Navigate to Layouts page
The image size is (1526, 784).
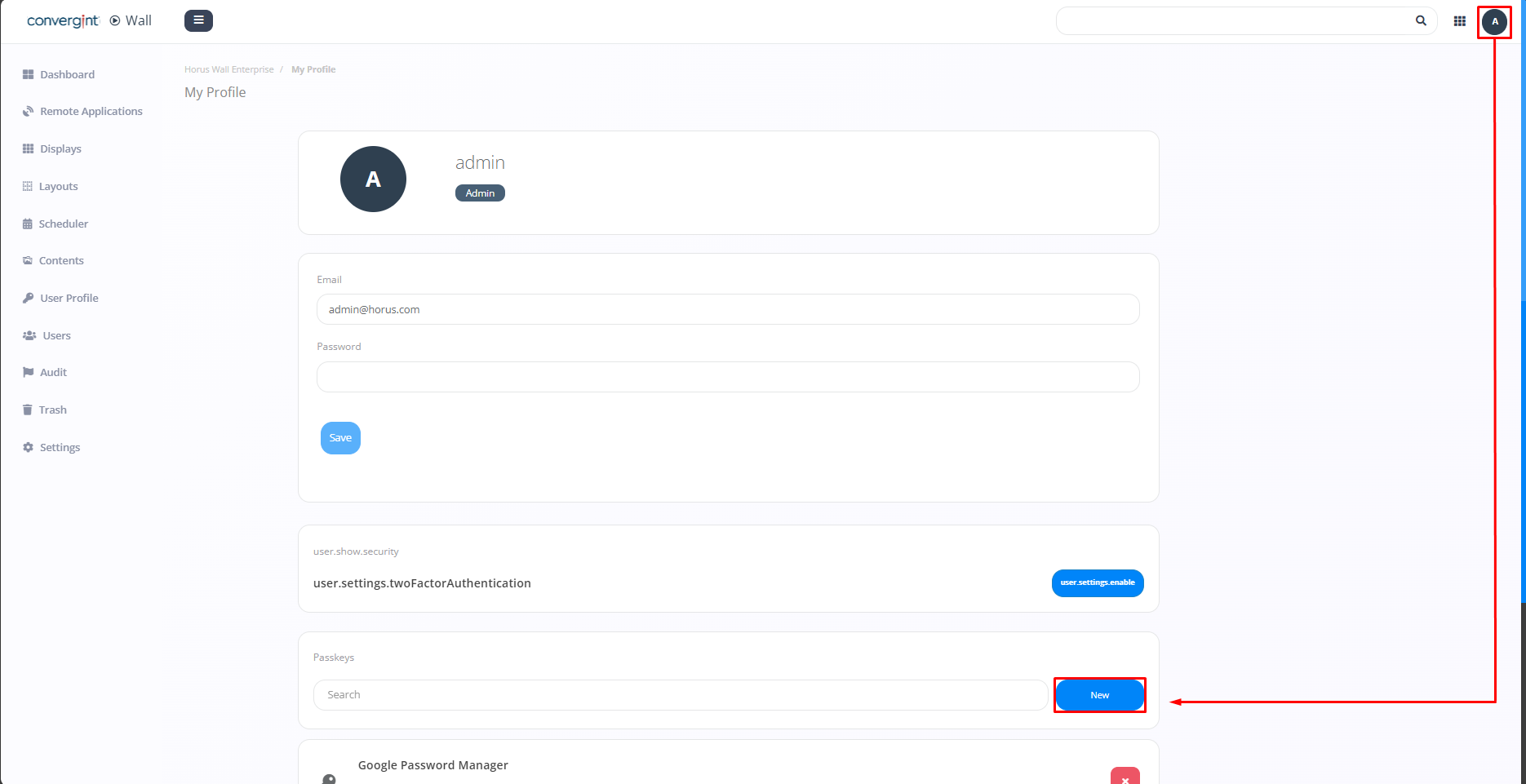pos(58,187)
